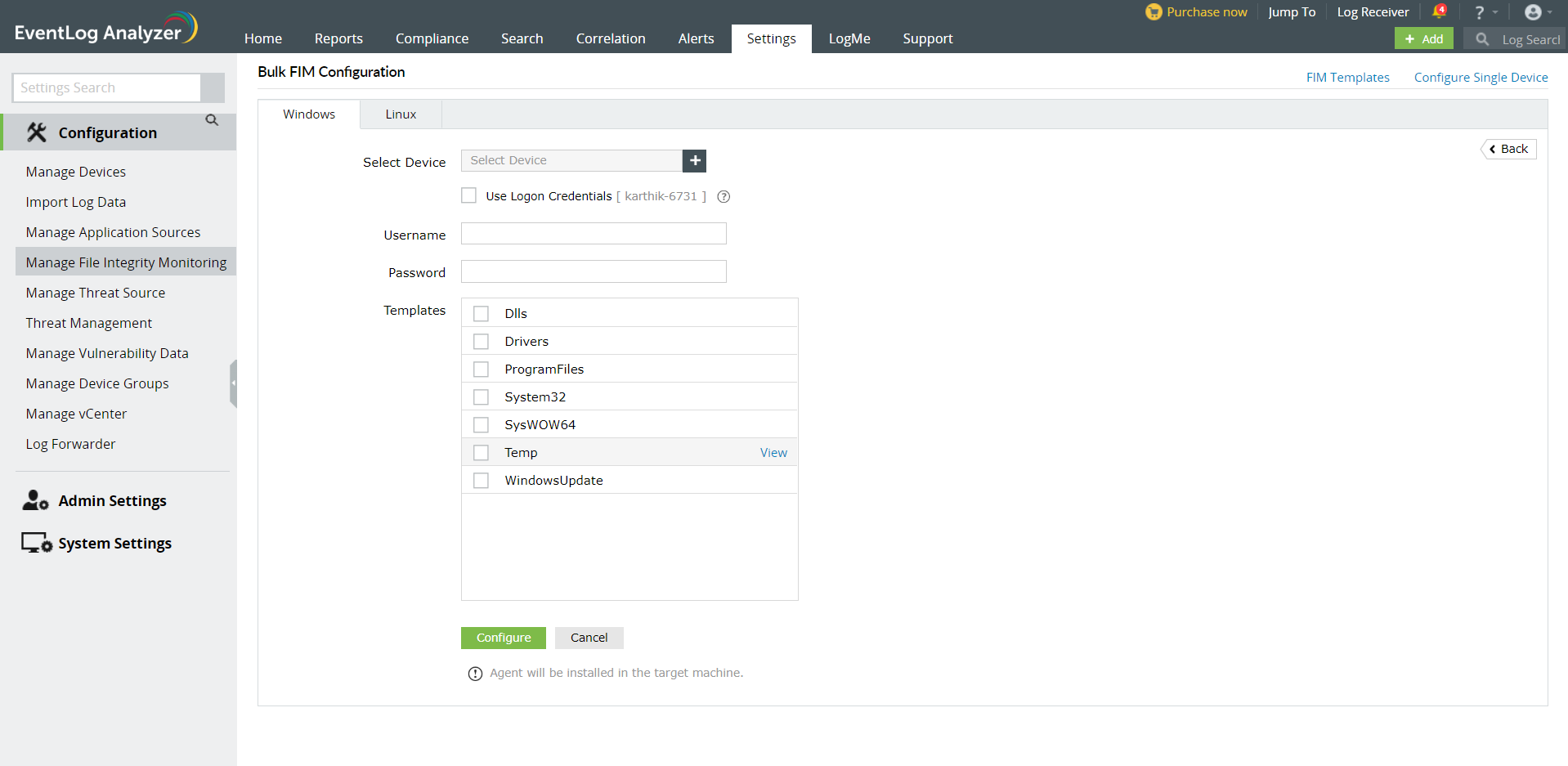Click the EventLog Analyzer logo
The image size is (1568, 766).
click(105, 29)
